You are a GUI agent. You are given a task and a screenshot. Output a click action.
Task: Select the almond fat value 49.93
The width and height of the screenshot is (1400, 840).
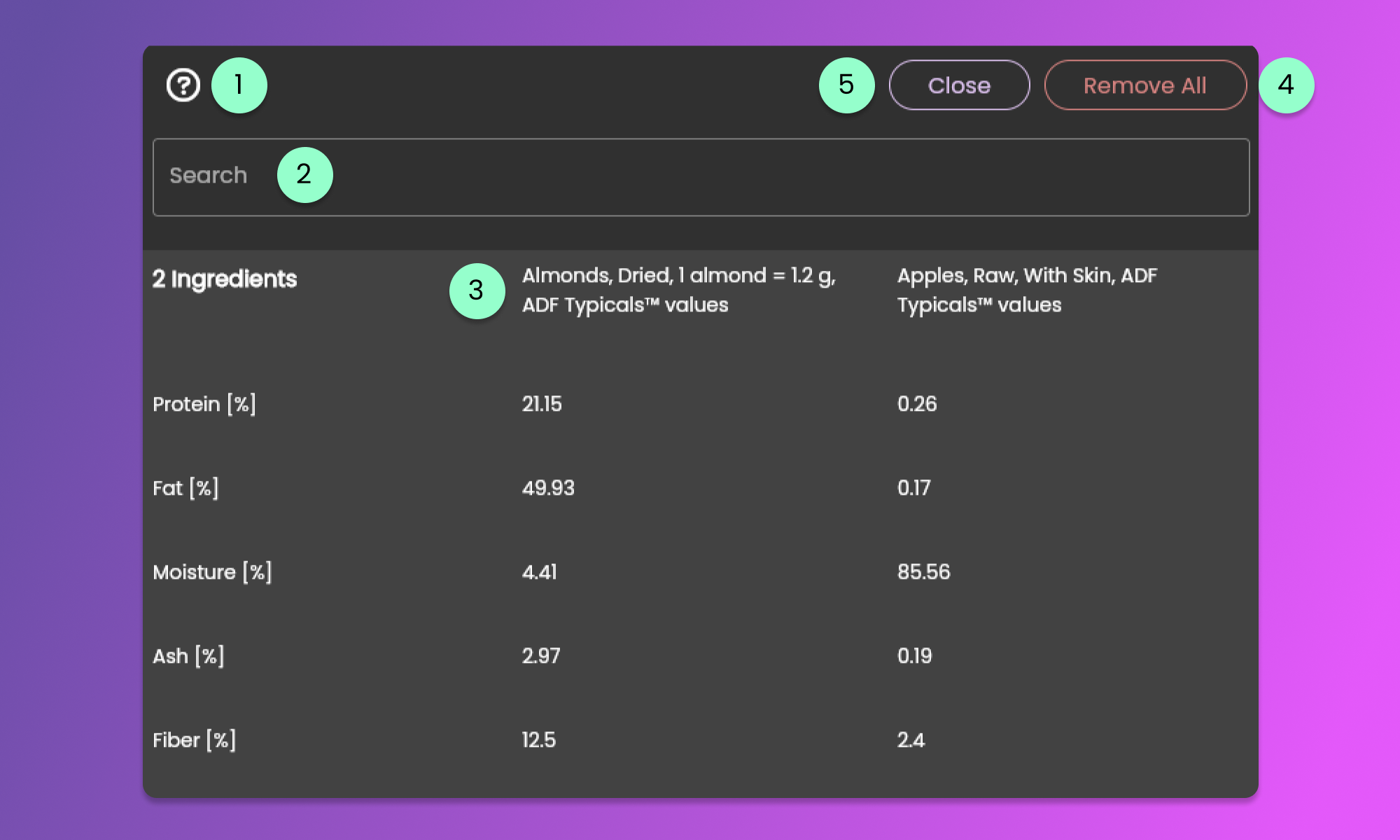coord(548,488)
